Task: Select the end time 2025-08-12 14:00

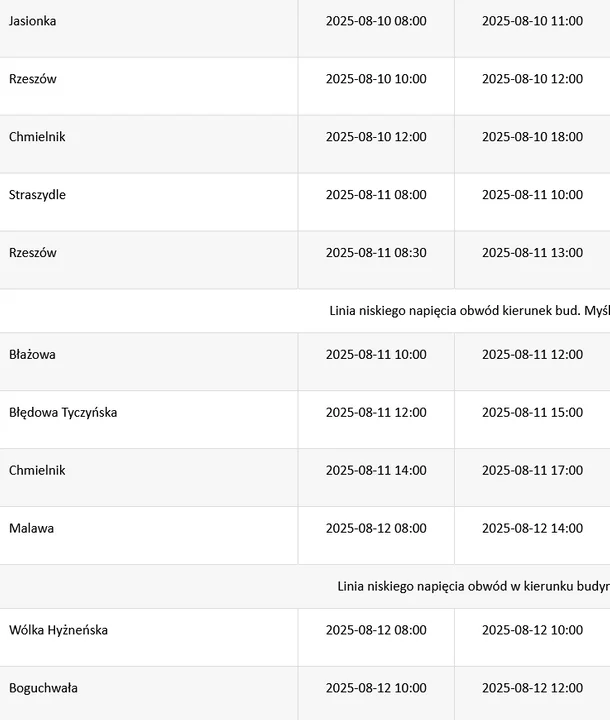Action: pos(532,528)
